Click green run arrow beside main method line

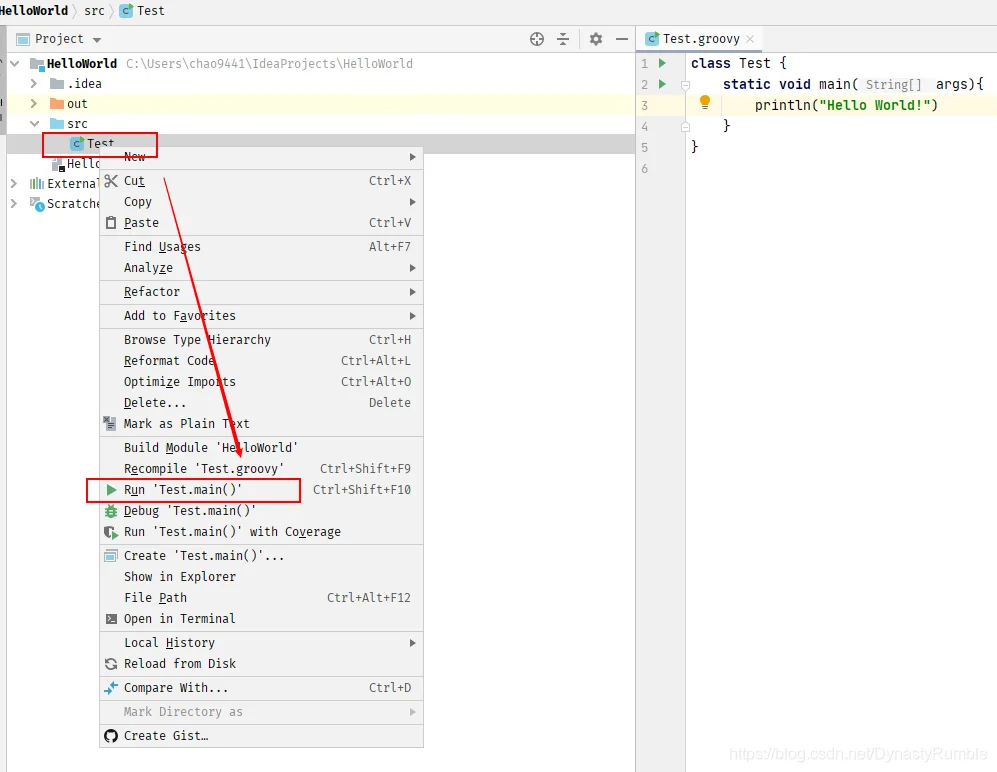point(663,84)
